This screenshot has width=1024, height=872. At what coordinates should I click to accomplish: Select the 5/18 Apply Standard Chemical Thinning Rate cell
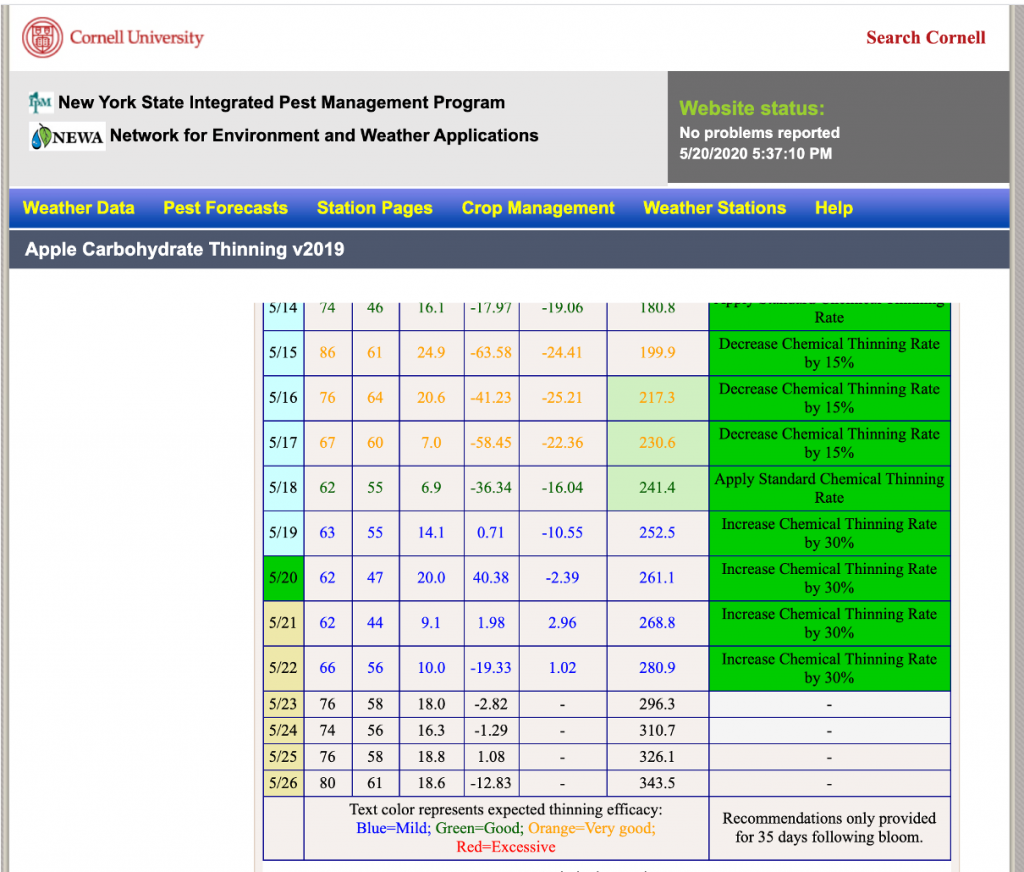829,488
